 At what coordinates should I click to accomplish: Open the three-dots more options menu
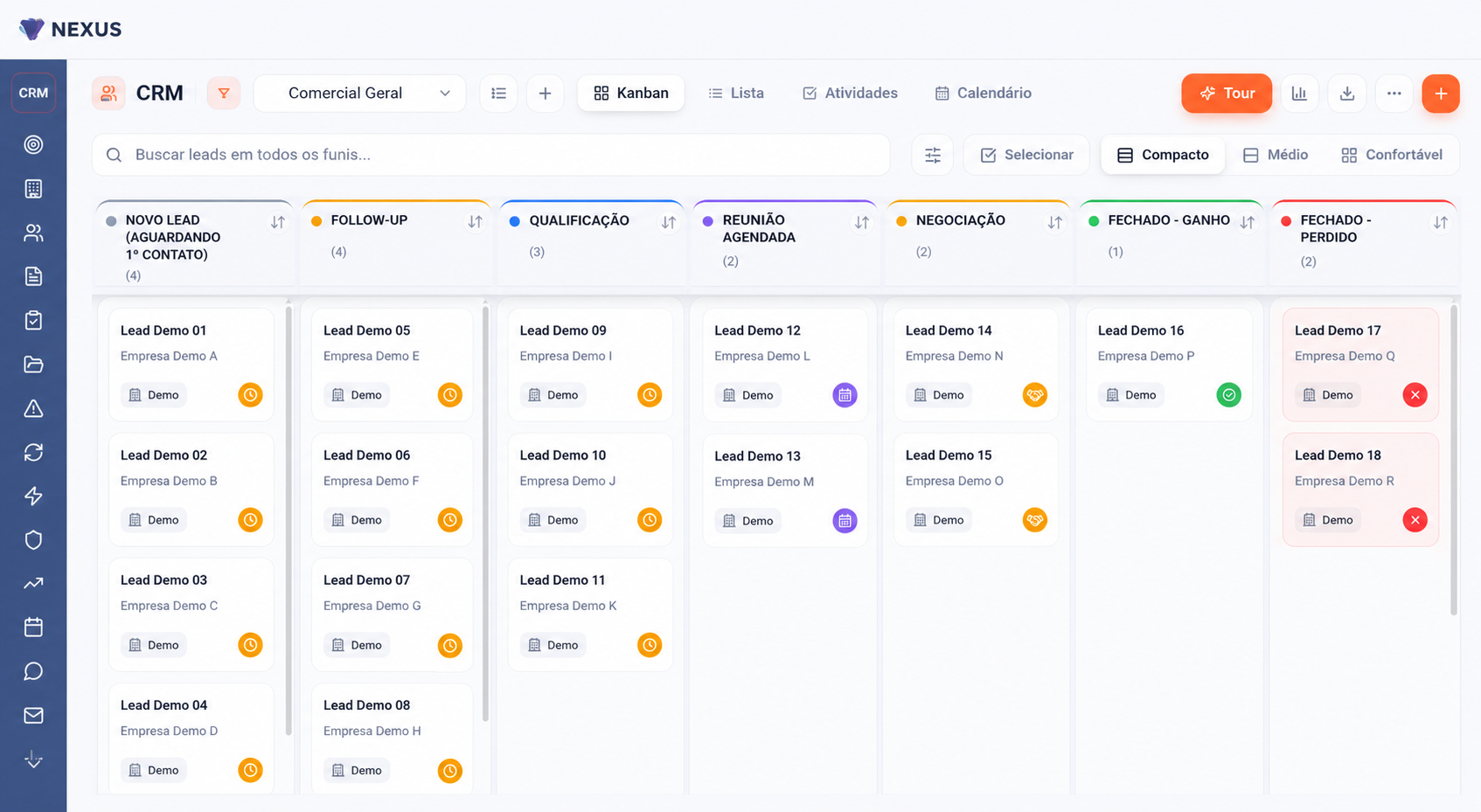point(1394,94)
